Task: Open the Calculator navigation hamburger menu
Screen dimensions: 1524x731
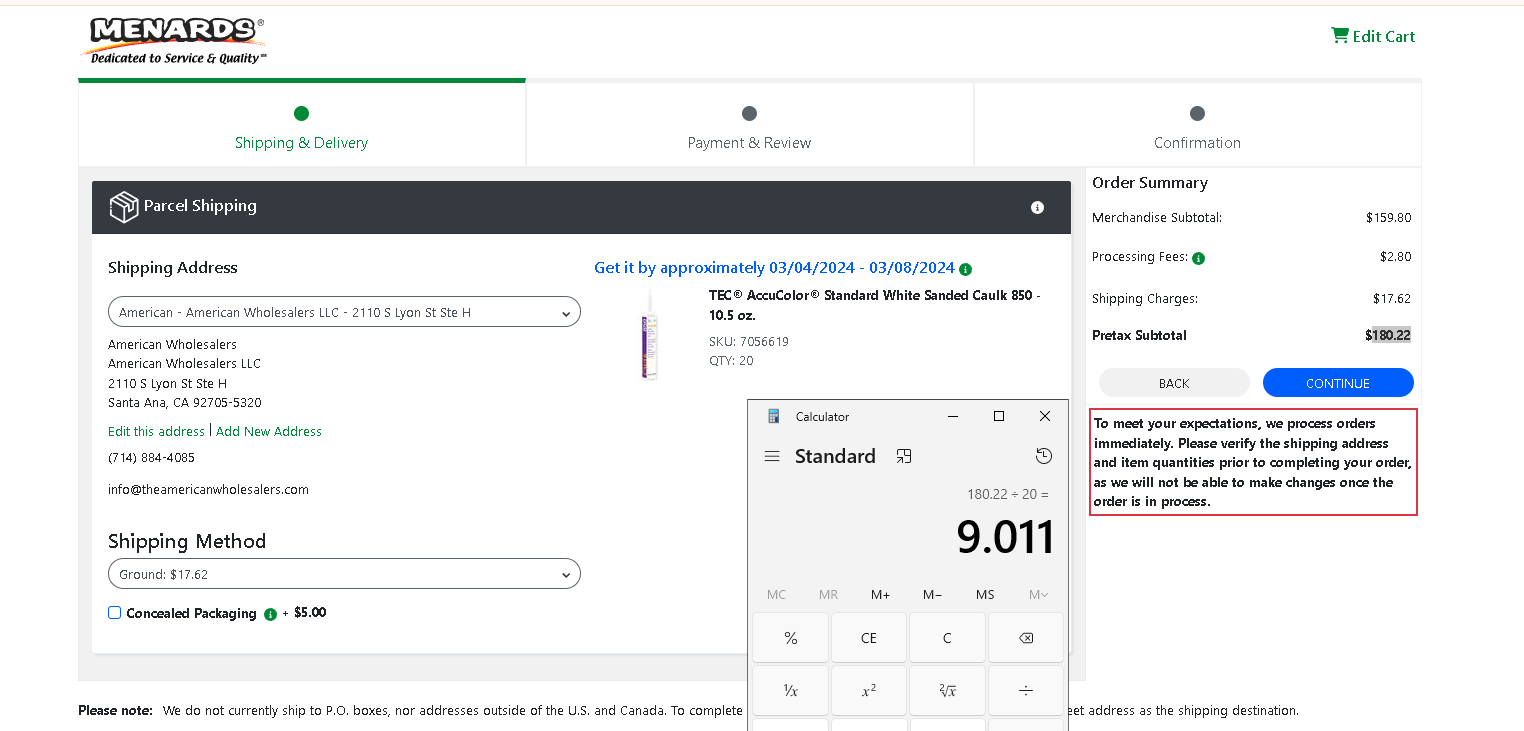Action: [772, 456]
